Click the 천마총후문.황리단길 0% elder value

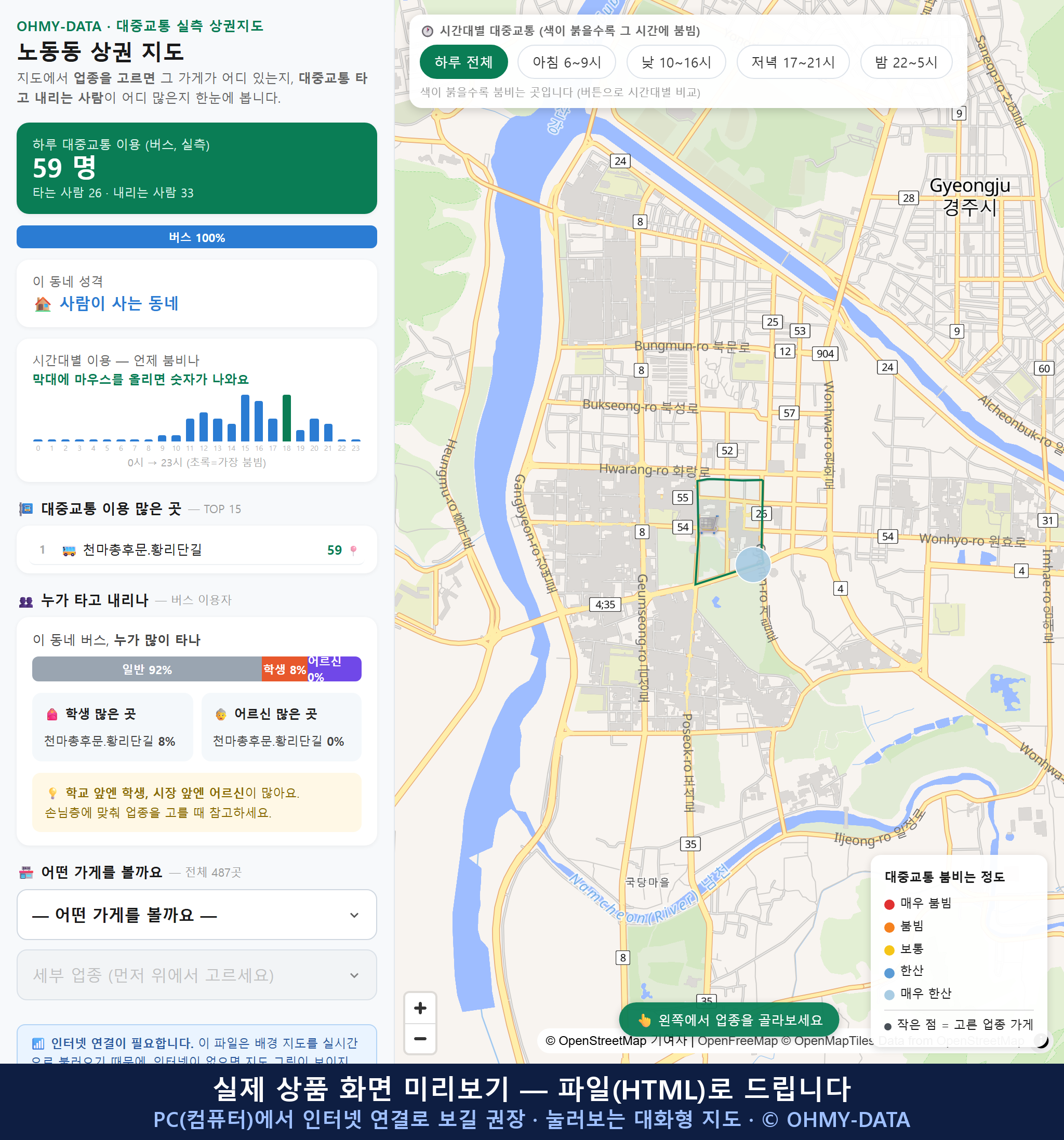click(278, 742)
